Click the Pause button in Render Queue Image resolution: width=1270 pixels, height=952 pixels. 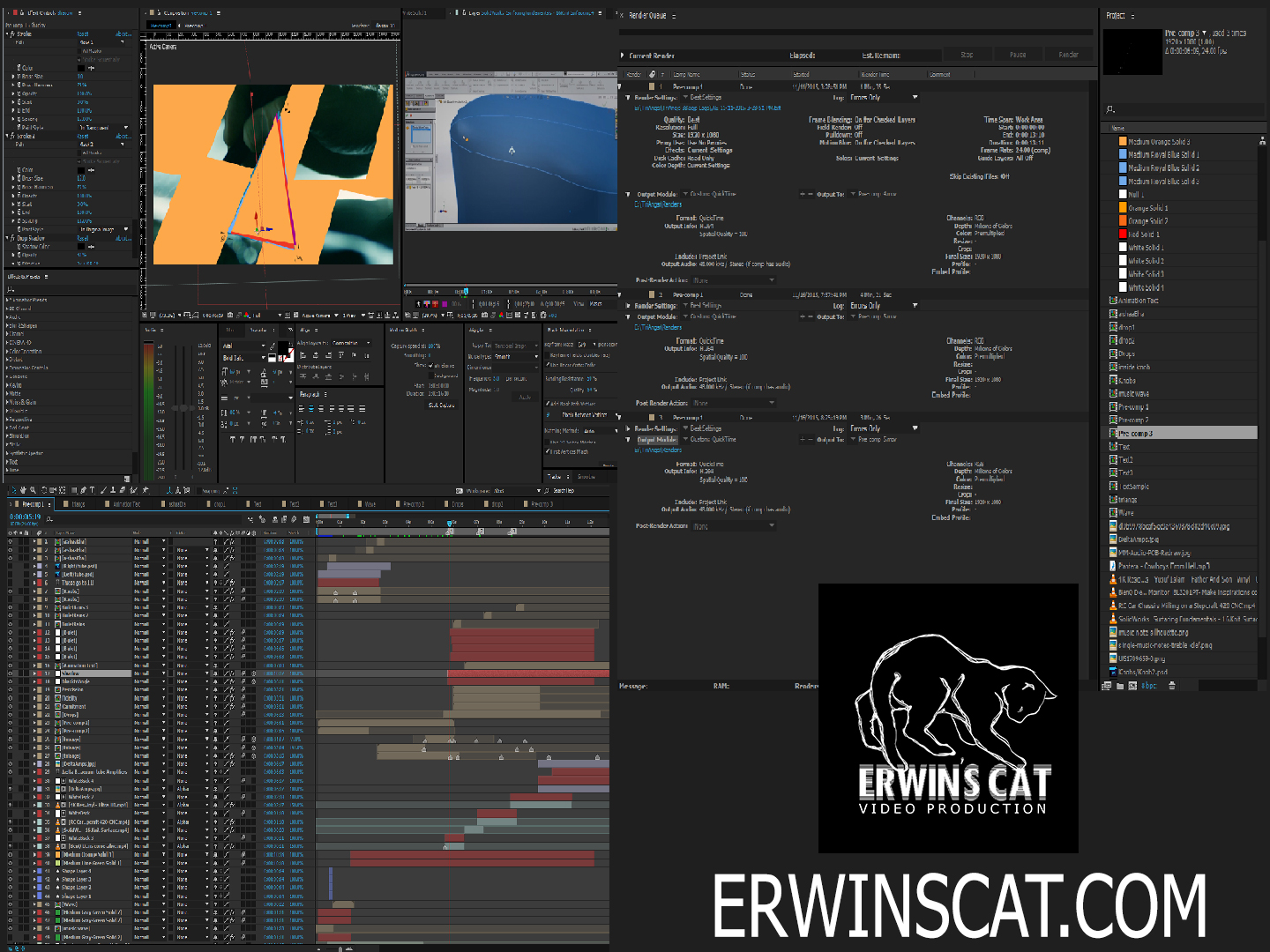(1018, 55)
